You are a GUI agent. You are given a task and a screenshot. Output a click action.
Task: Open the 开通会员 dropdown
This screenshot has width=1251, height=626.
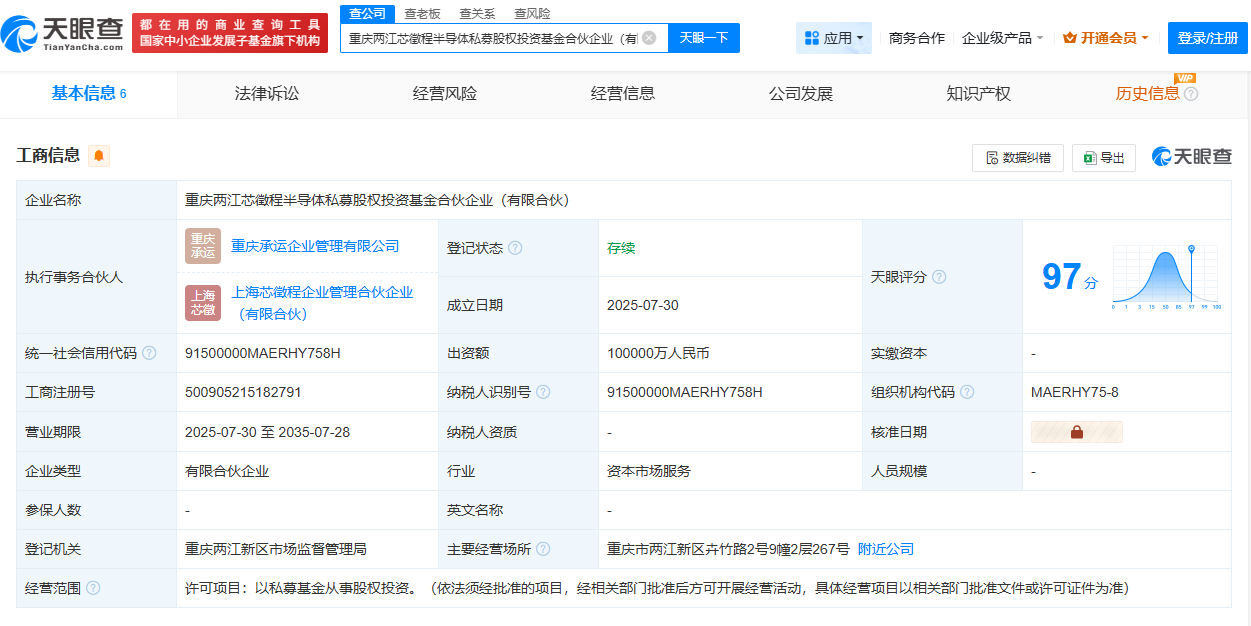[1105, 38]
